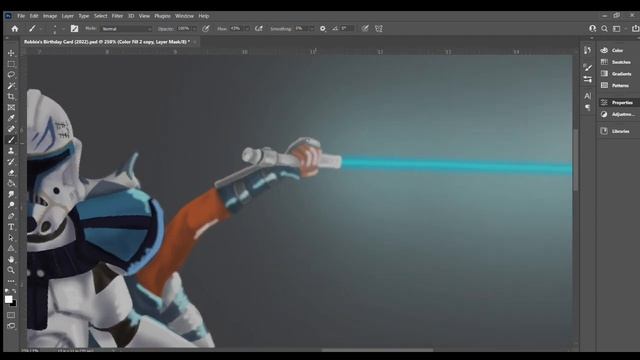Select the Lasso tool
The height and width of the screenshot is (360, 640).
11,75
